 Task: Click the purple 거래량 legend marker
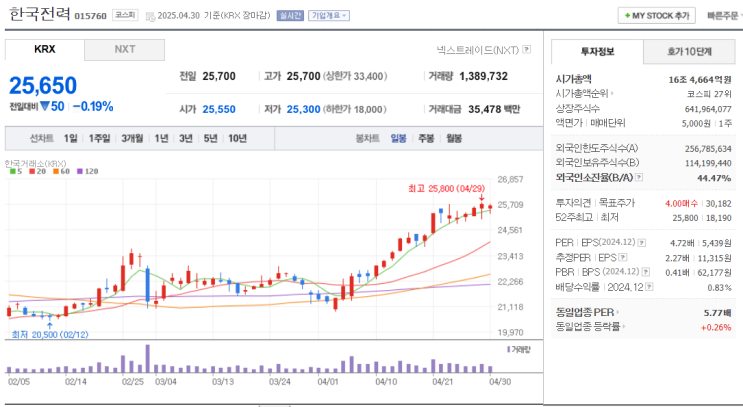click(x=508, y=350)
